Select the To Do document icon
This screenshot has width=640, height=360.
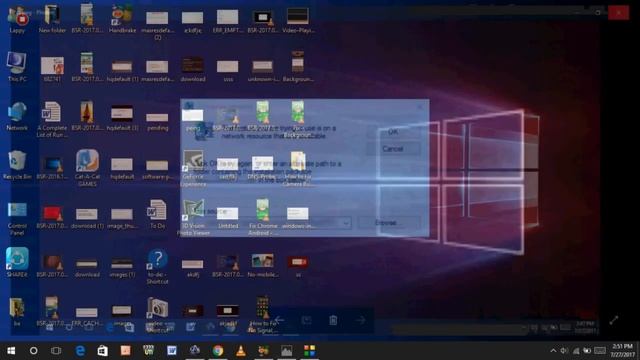pyautogui.click(x=158, y=214)
